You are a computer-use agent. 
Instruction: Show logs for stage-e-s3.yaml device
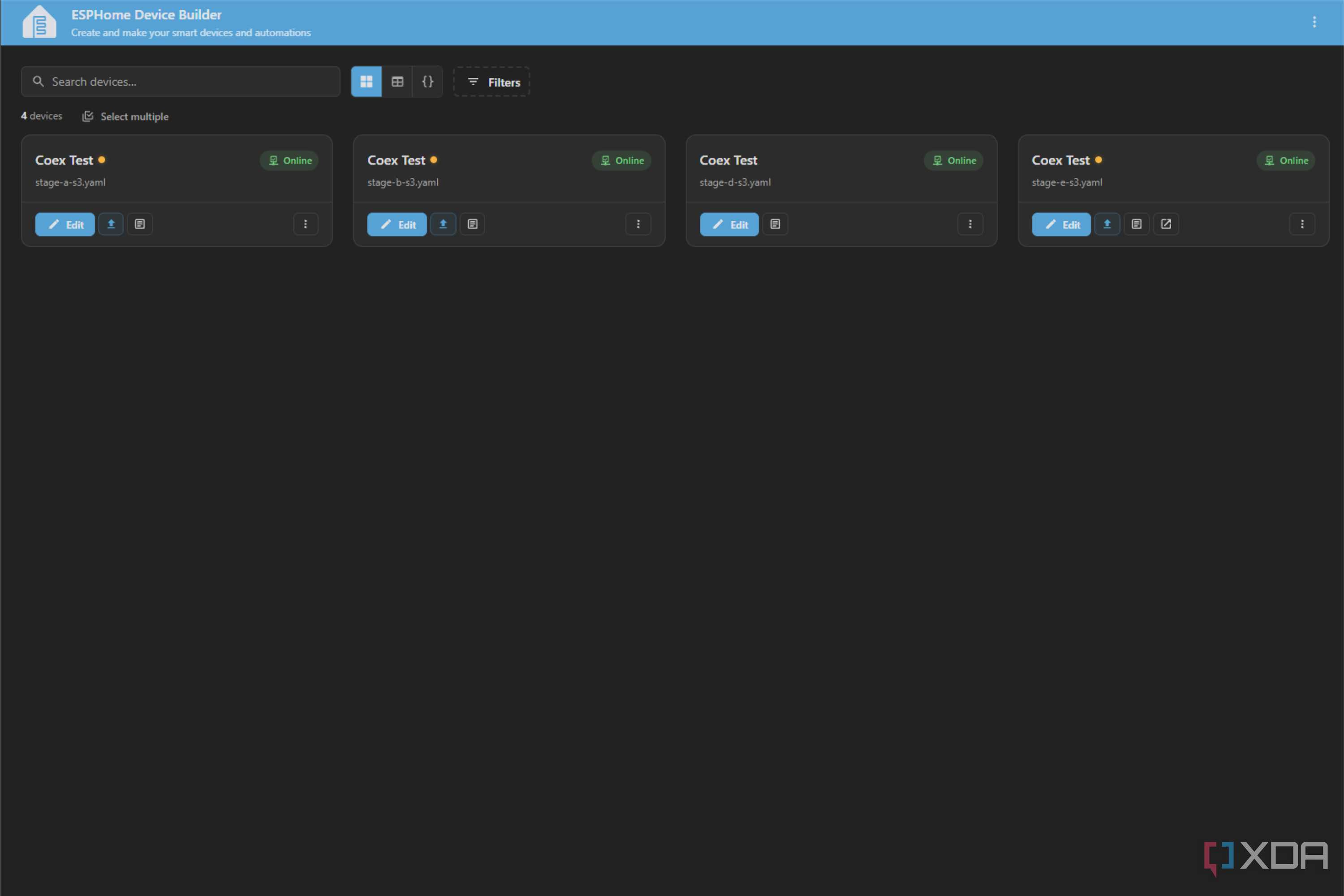(x=1136, y=224)
